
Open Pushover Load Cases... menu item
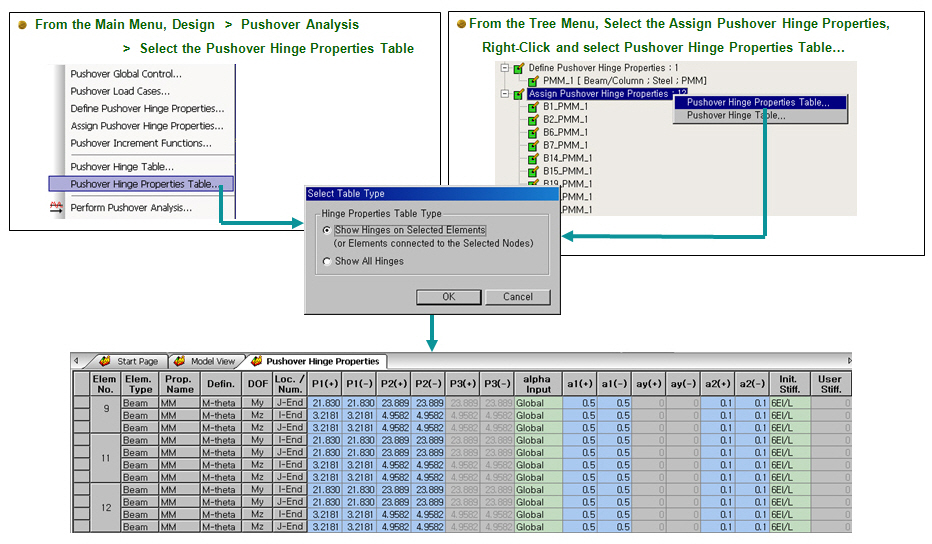(120, 91)
